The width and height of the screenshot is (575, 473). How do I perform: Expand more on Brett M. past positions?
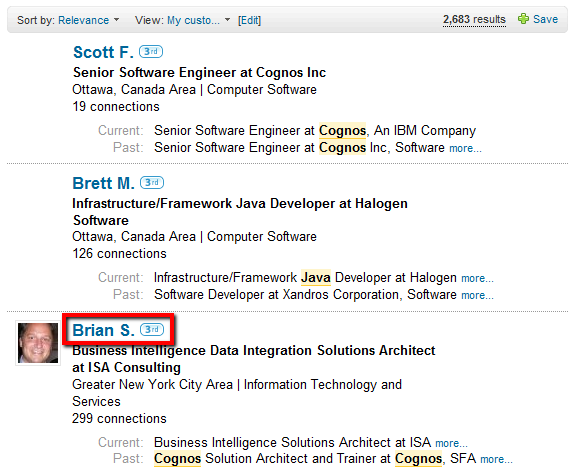(x=477, y=296)
